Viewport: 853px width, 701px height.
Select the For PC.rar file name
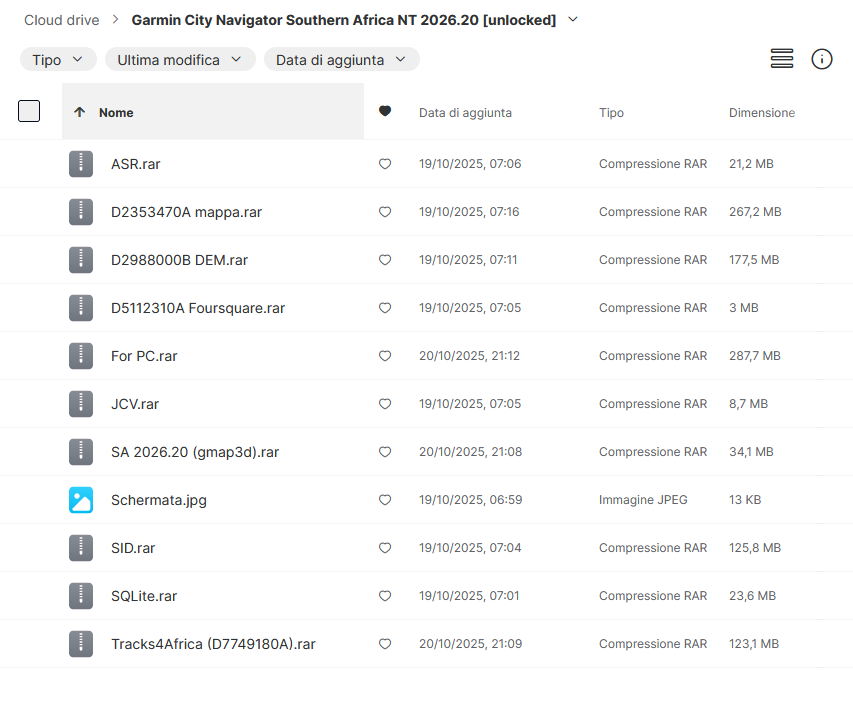click(x=144, y=356)
